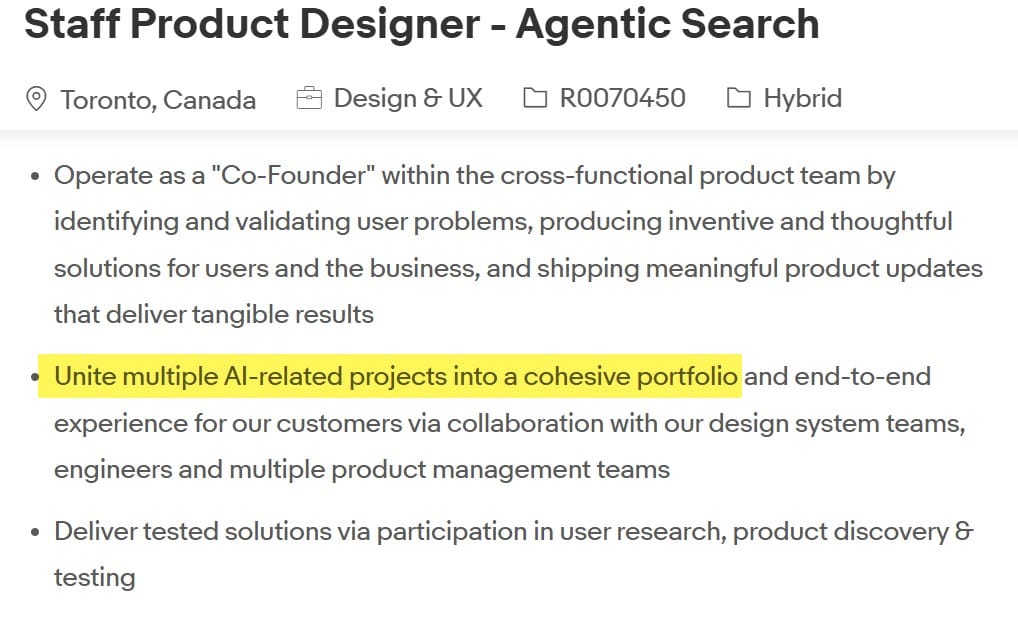Click the word "testing" on the last line
This screenshot has width=1018, height=617.
[x=94, y=577]
